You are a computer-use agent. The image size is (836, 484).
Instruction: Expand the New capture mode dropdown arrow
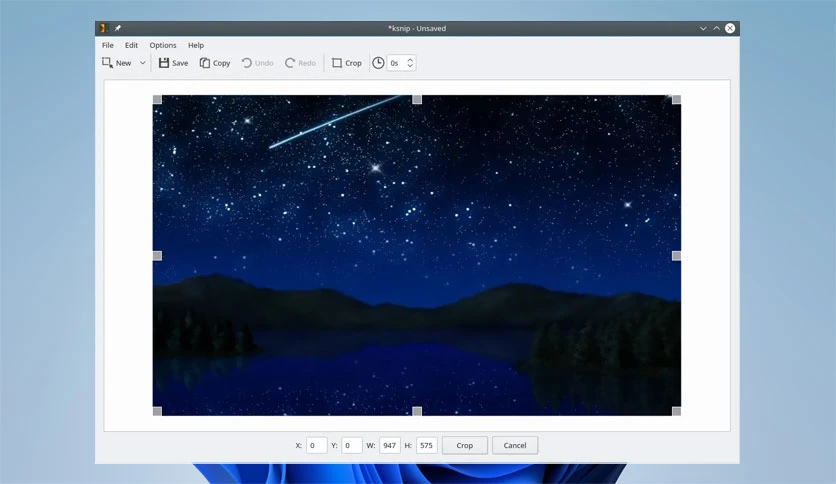142,63
